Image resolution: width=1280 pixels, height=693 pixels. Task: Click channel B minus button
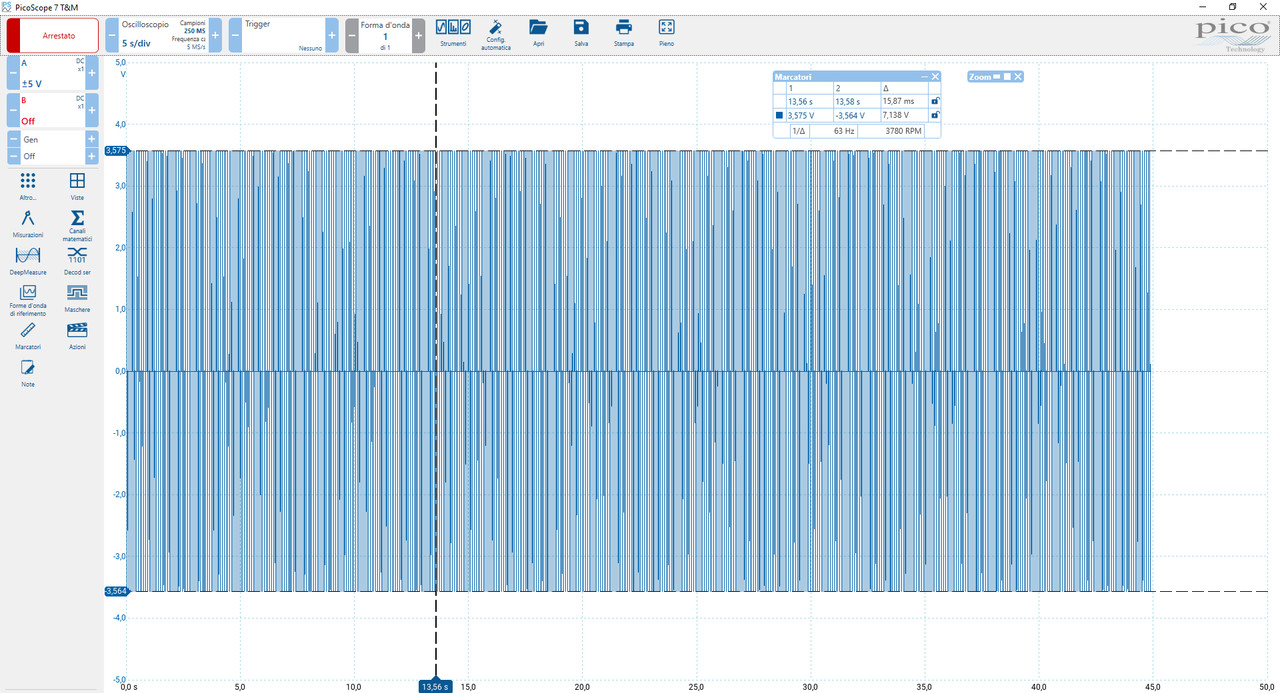14,110
